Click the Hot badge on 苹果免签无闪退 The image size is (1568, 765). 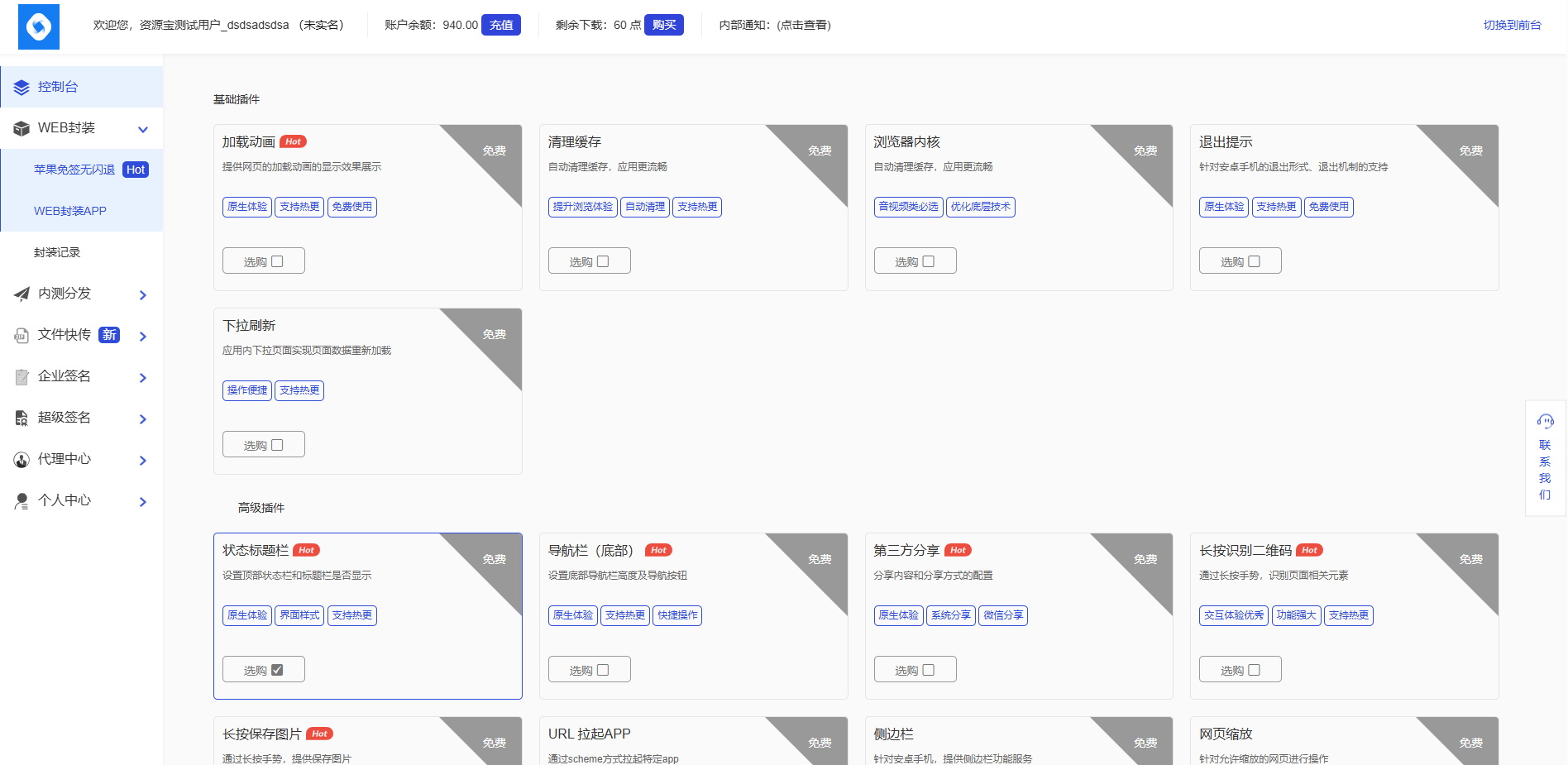[x=136, y=170]
